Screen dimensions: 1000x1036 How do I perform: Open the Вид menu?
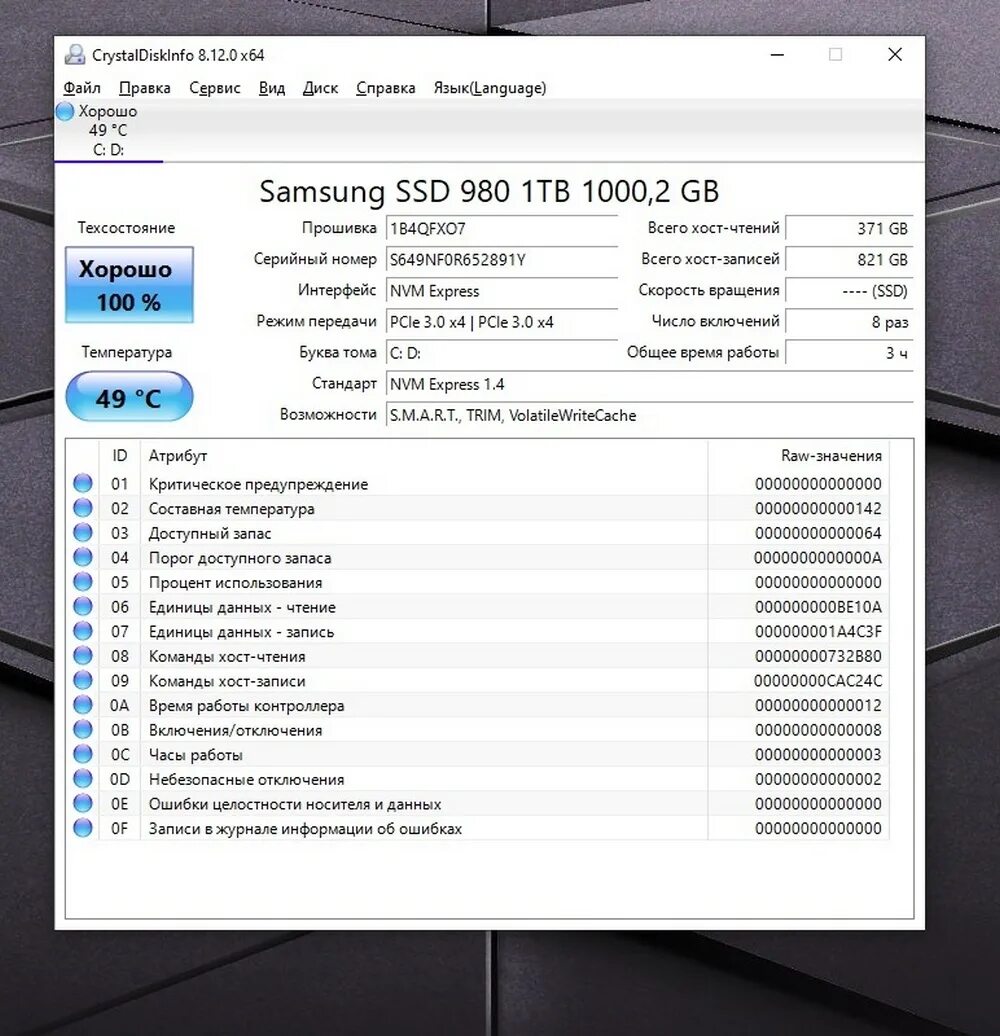click(x=271, y=88)
